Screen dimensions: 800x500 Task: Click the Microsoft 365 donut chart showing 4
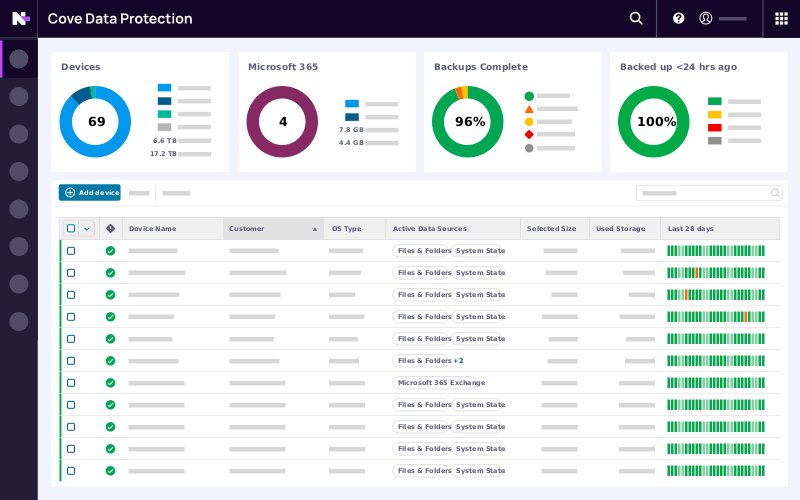(282, 121)
